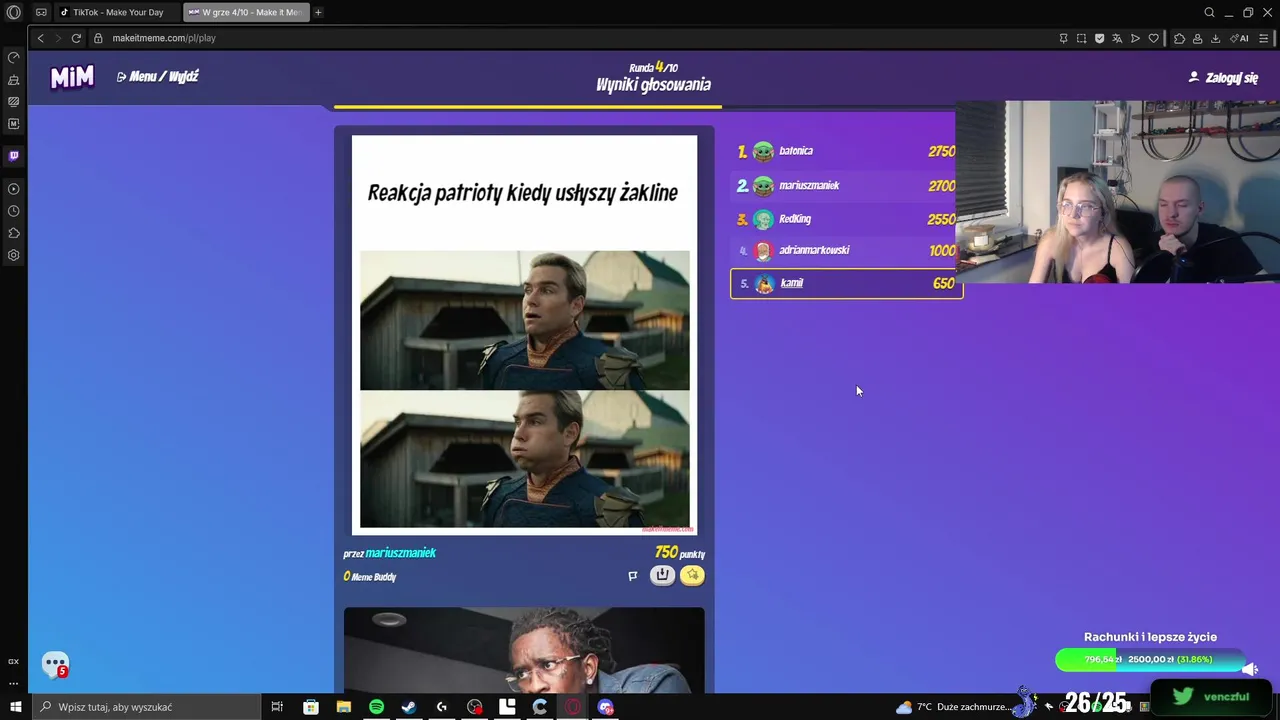Open the Windows Start menu
Screen dimensions: 1280x720
click(x=15, y=707)
